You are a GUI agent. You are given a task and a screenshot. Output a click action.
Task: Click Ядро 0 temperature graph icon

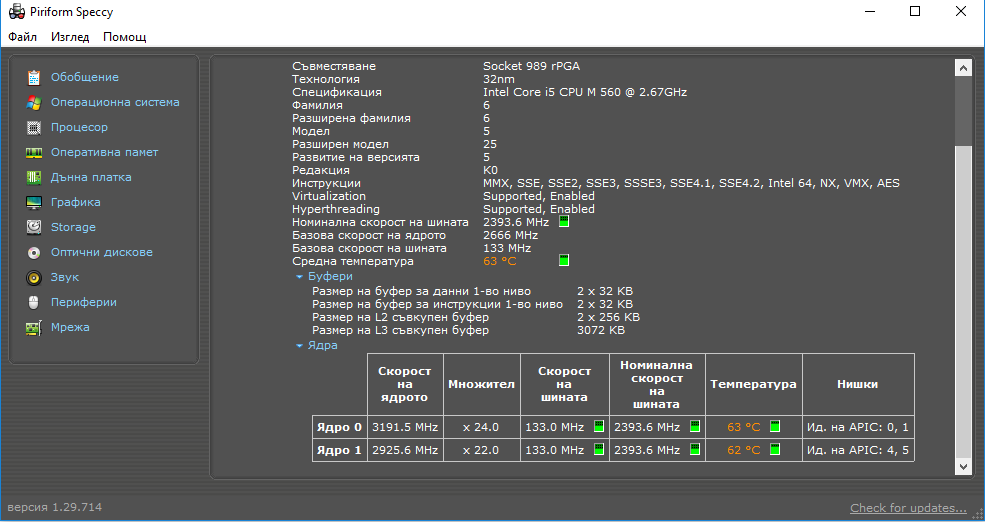coord(775,427)
